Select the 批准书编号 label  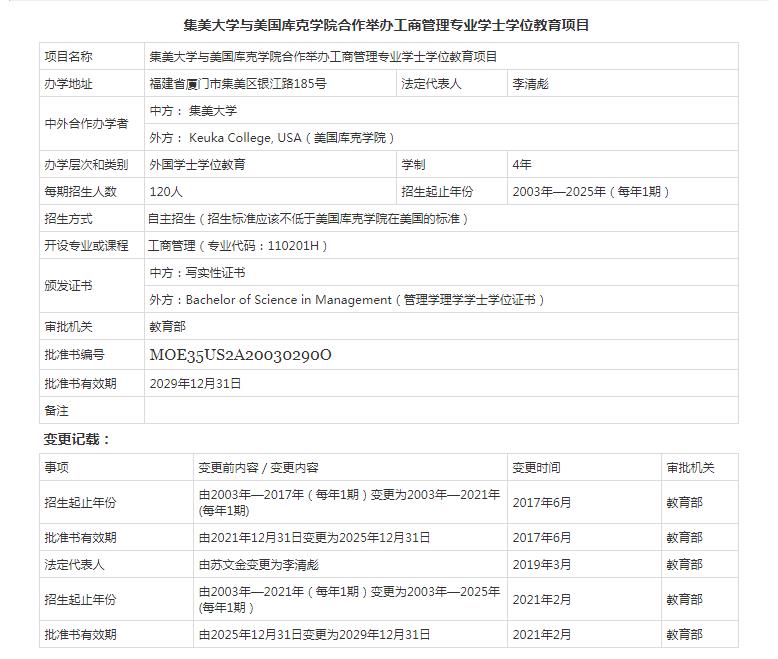pyautogui.click(x=74, y=354)
